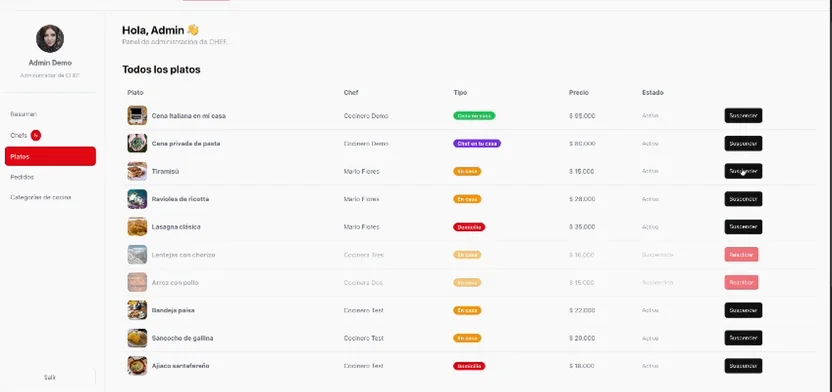
Task: Click the dish name Arroz con pollo
Action: click(175, 282)
